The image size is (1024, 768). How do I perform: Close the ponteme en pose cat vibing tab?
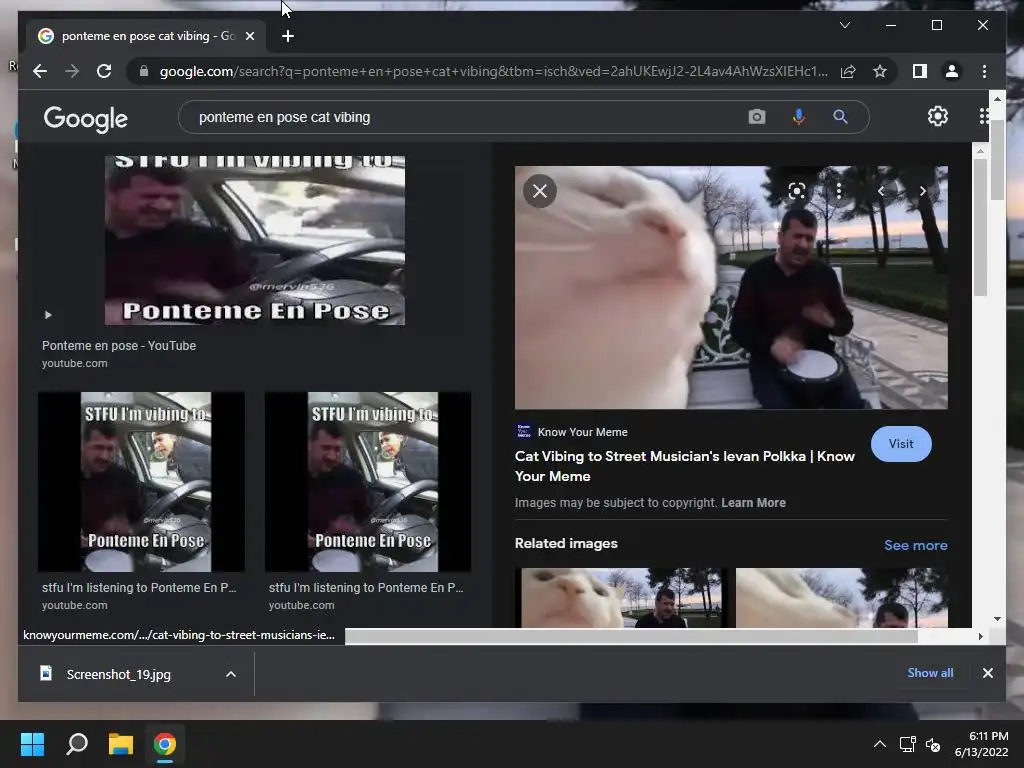point(249,36)
